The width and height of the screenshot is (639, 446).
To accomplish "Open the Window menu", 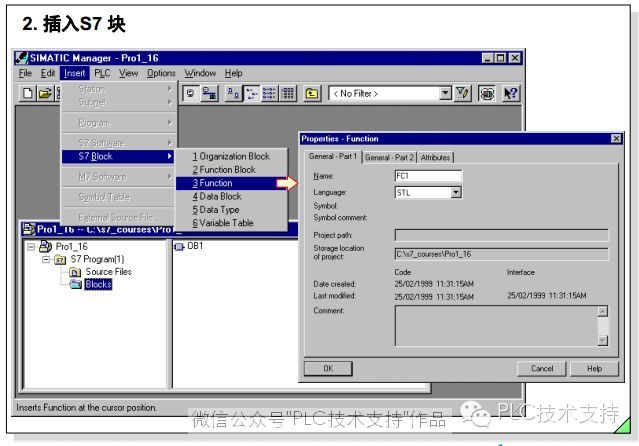I will 200,73.
